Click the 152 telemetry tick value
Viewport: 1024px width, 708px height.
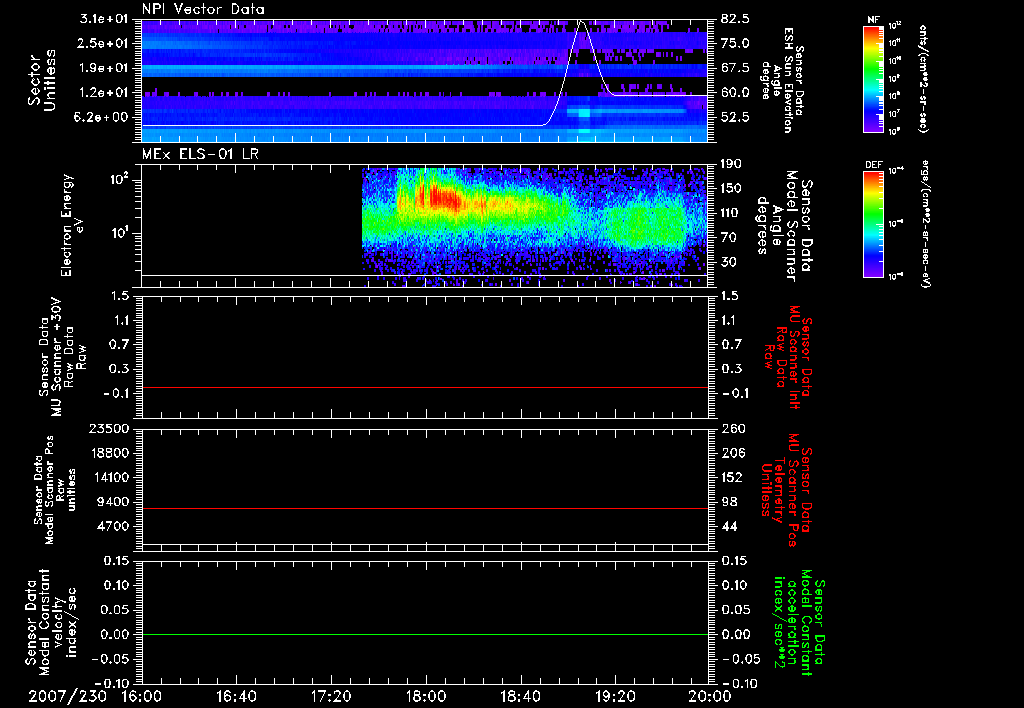tap(731, 477)
